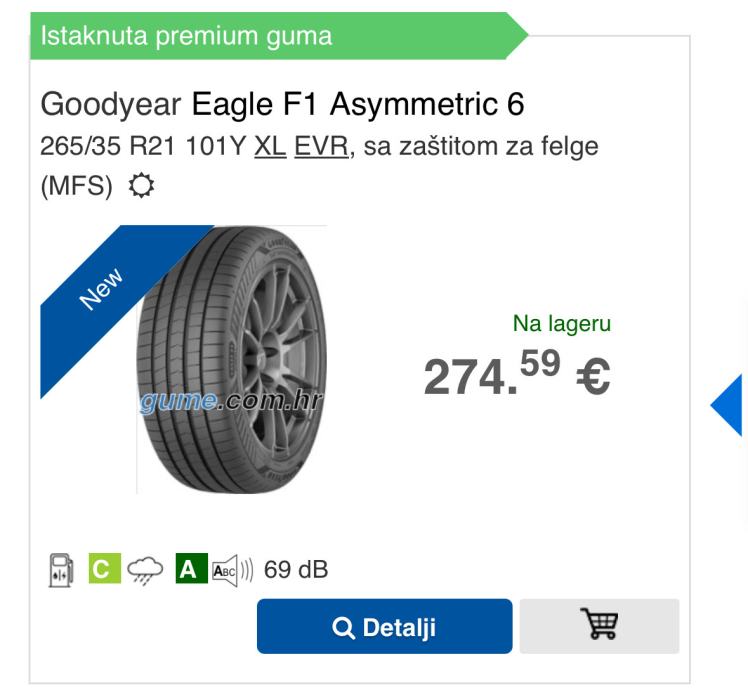Click the dark green A grip badge

tap(188, 570)
